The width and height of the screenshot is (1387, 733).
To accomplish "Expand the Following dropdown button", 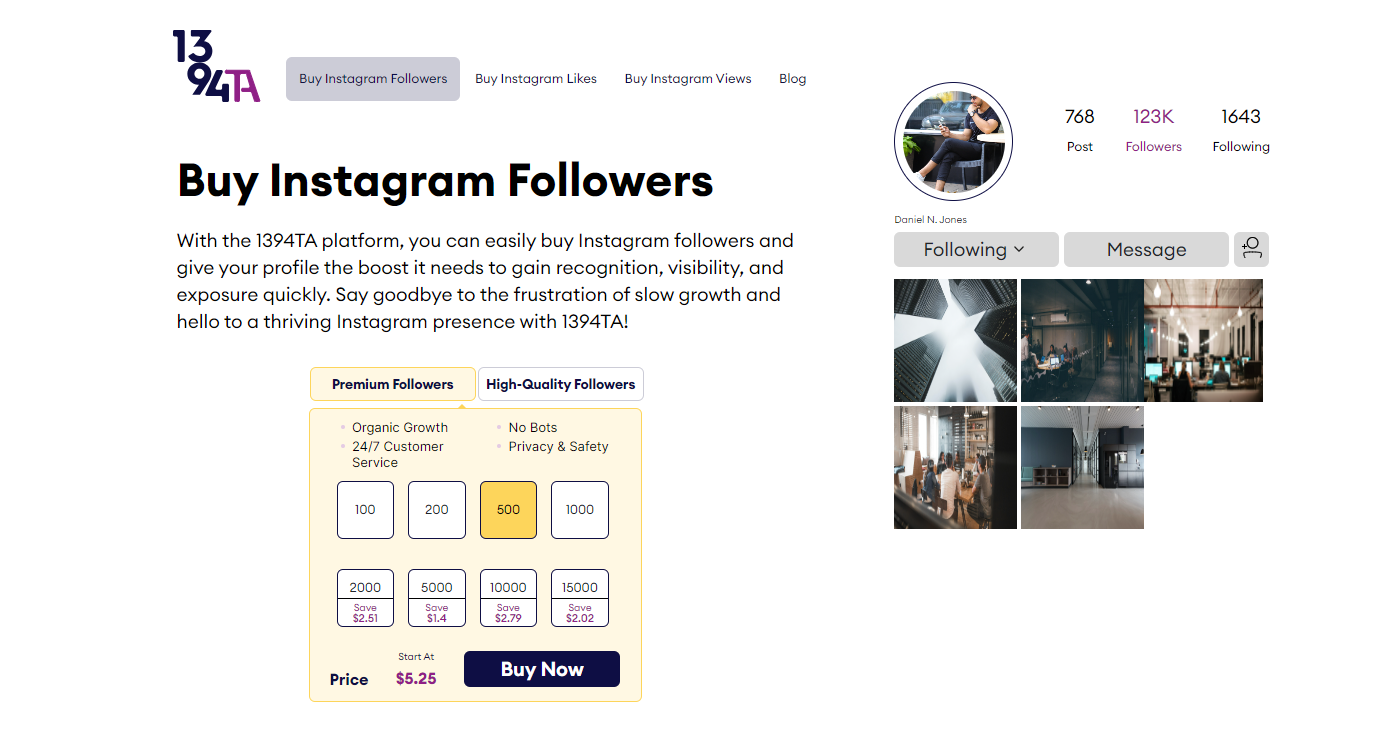I will [x=975, y=250].
